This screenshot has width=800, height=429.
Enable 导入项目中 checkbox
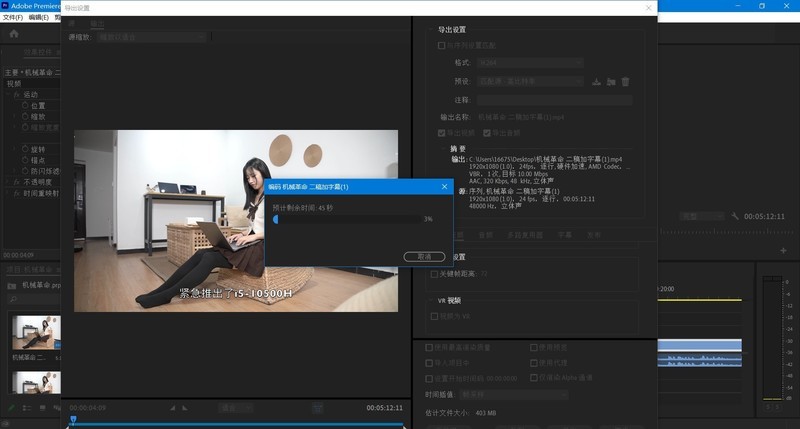(x=429, y=363)
